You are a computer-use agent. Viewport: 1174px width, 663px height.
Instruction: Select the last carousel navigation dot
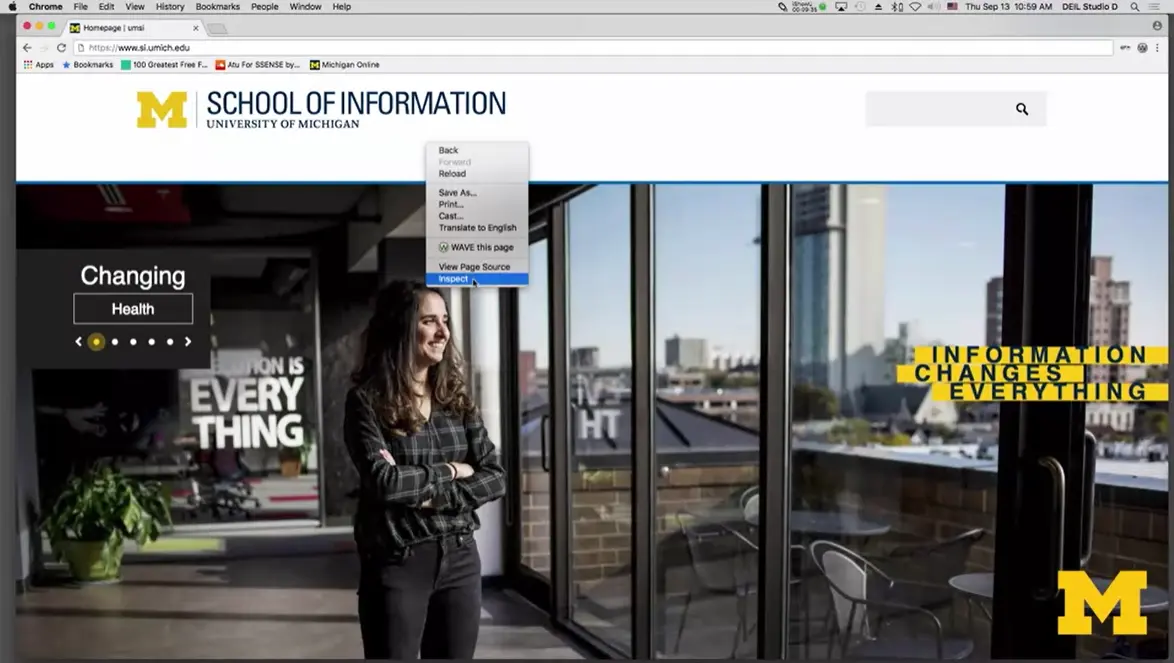point(170,341)
